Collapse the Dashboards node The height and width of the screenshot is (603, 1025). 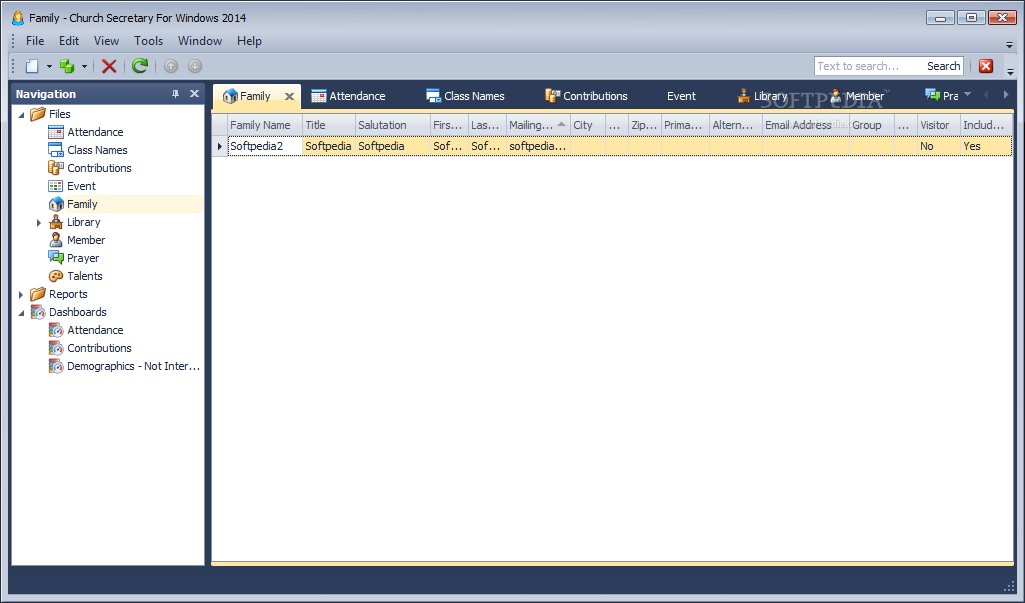click(x=21, y=313)
